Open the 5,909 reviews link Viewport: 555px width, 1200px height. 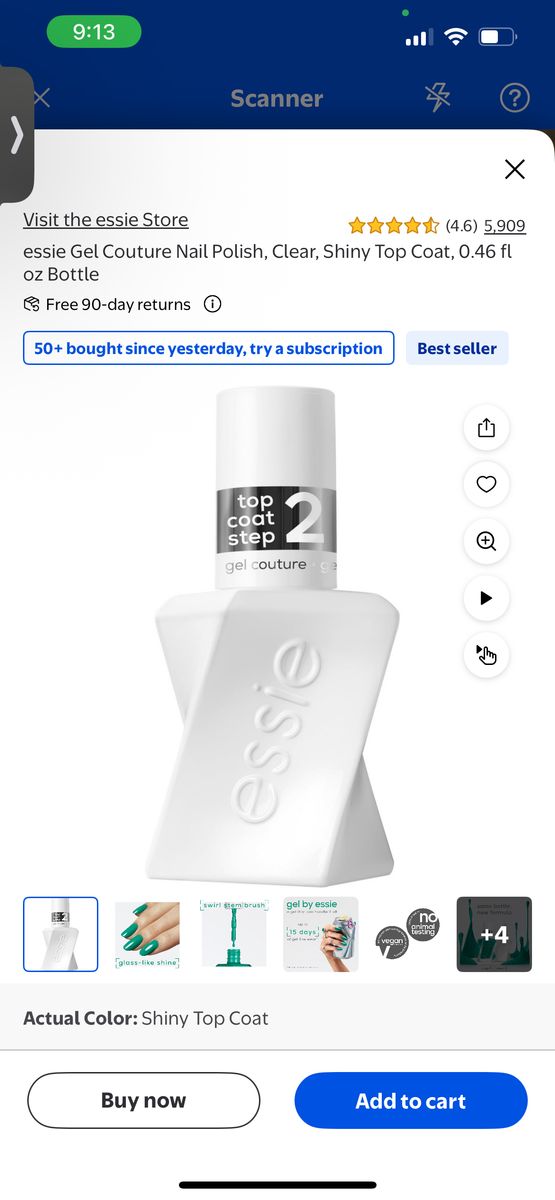(x=505, y=226)
